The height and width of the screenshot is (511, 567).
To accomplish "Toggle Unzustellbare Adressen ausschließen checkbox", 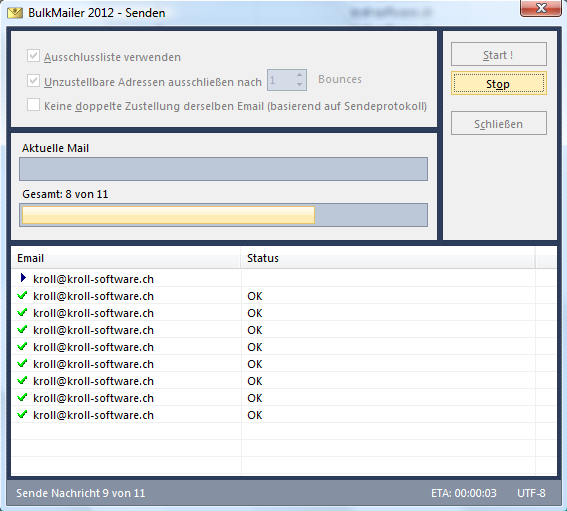I will click(33, 81).
